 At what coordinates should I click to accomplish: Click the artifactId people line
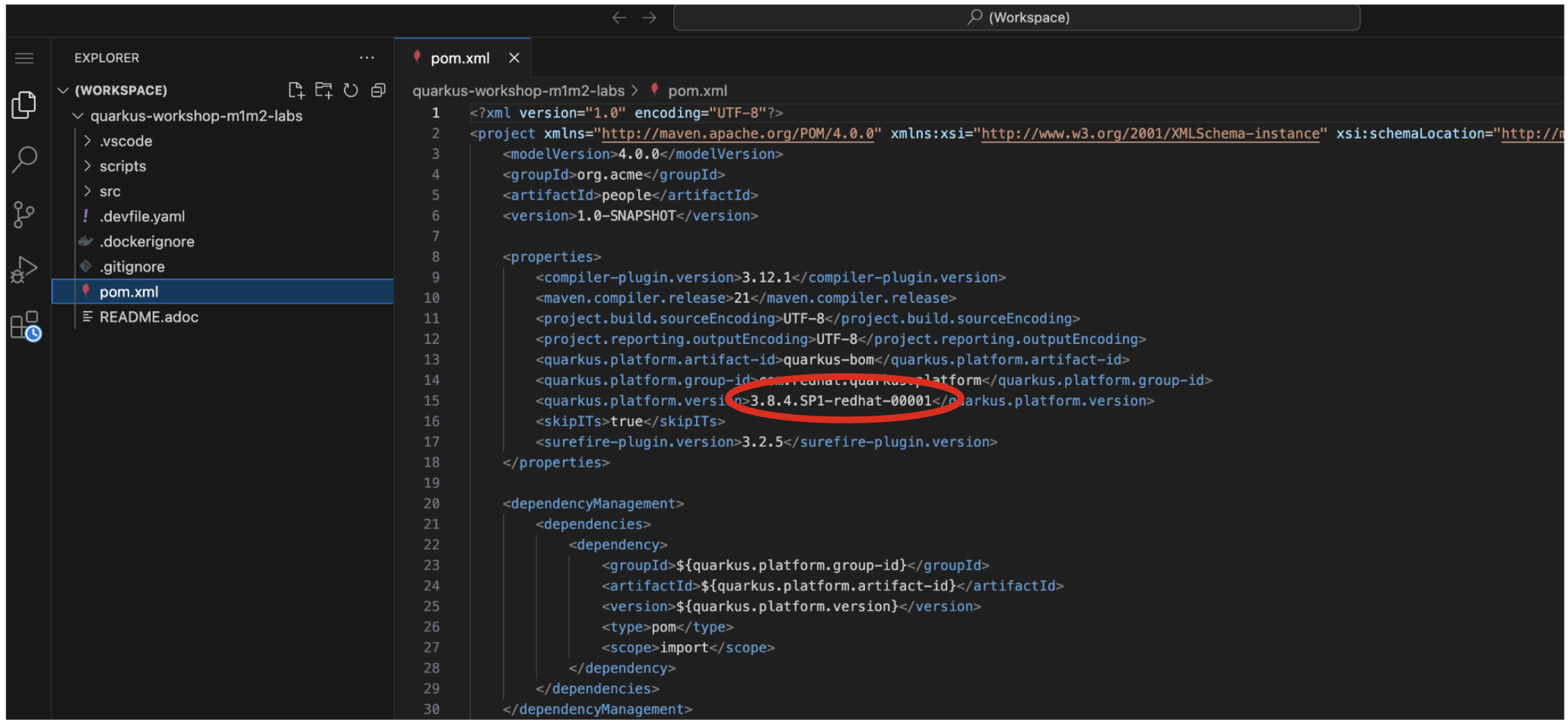[630, 195]
